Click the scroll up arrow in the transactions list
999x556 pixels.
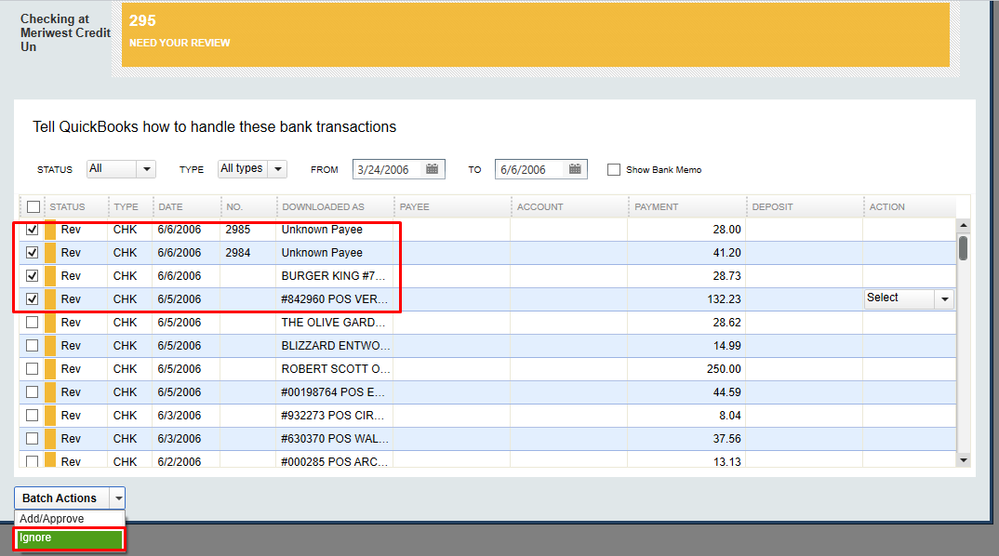tap(963, 227)
